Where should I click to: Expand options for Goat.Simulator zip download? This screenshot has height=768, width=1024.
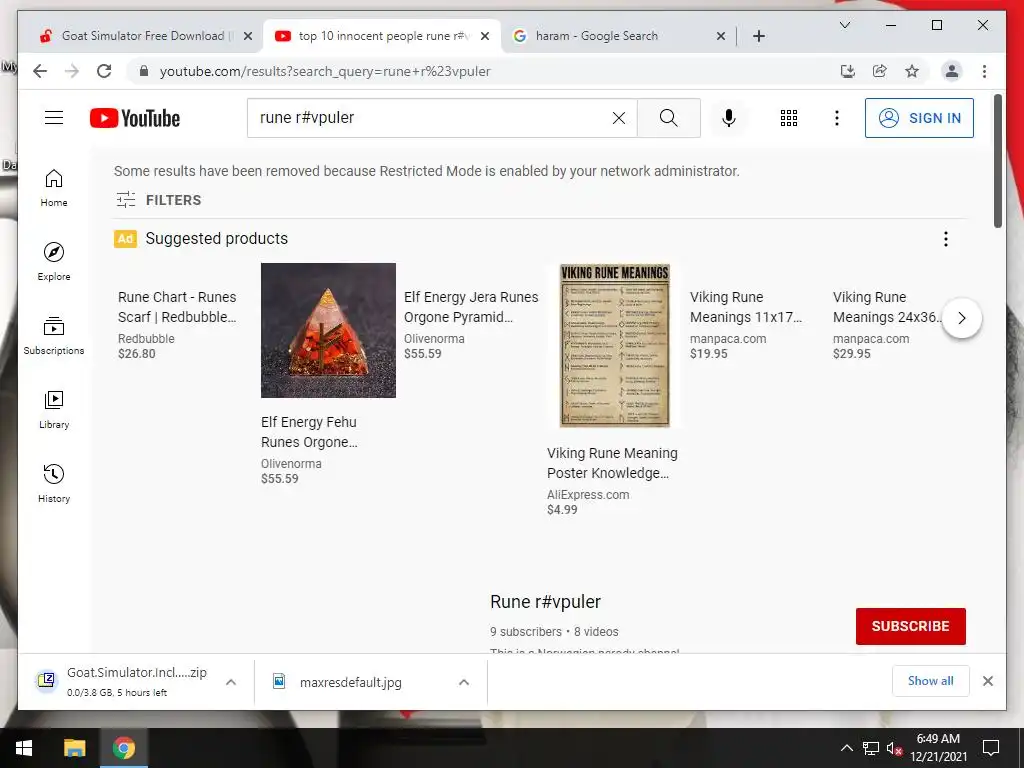(x=231, y=682)
